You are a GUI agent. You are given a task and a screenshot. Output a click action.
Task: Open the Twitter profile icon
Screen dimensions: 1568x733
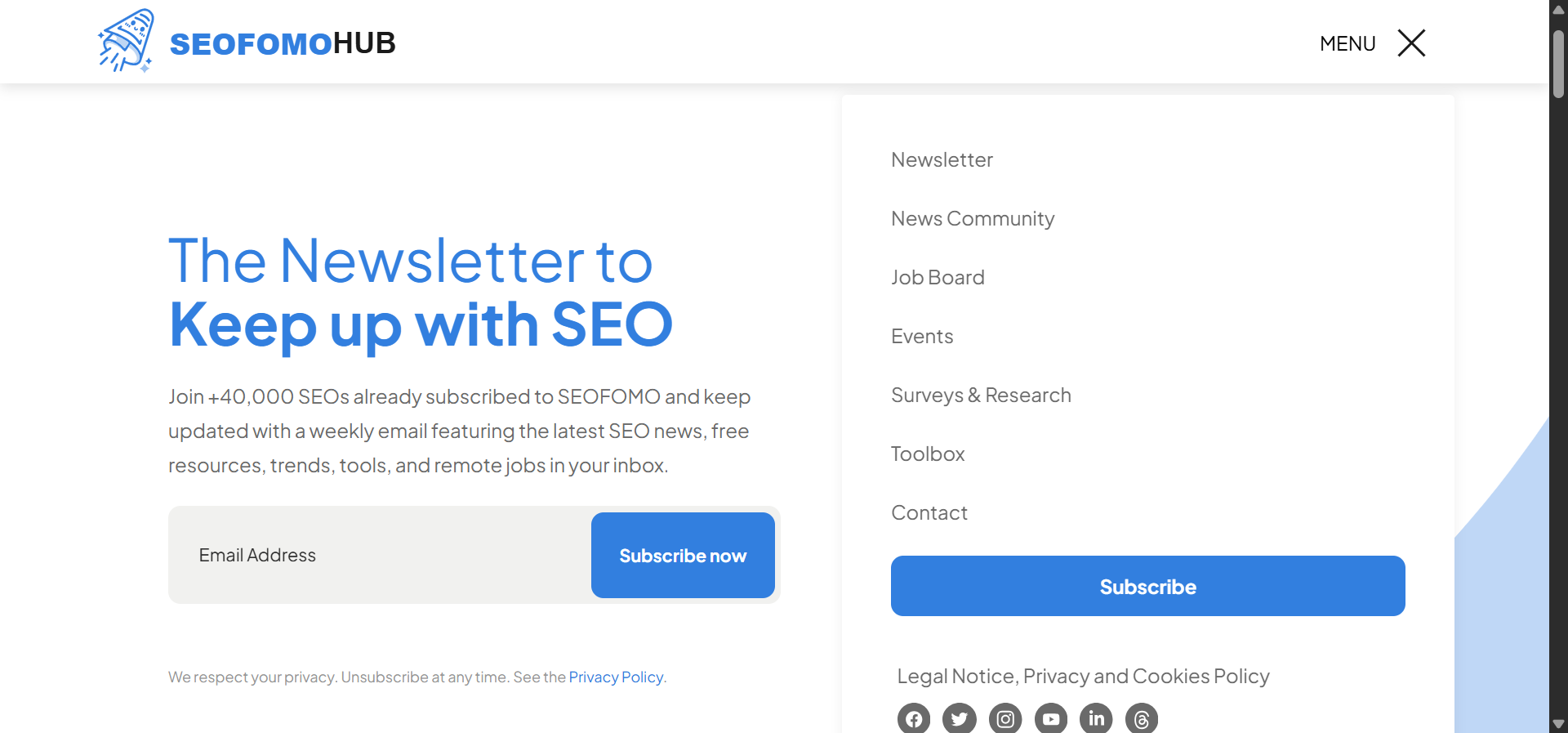(x=960, y=719)
